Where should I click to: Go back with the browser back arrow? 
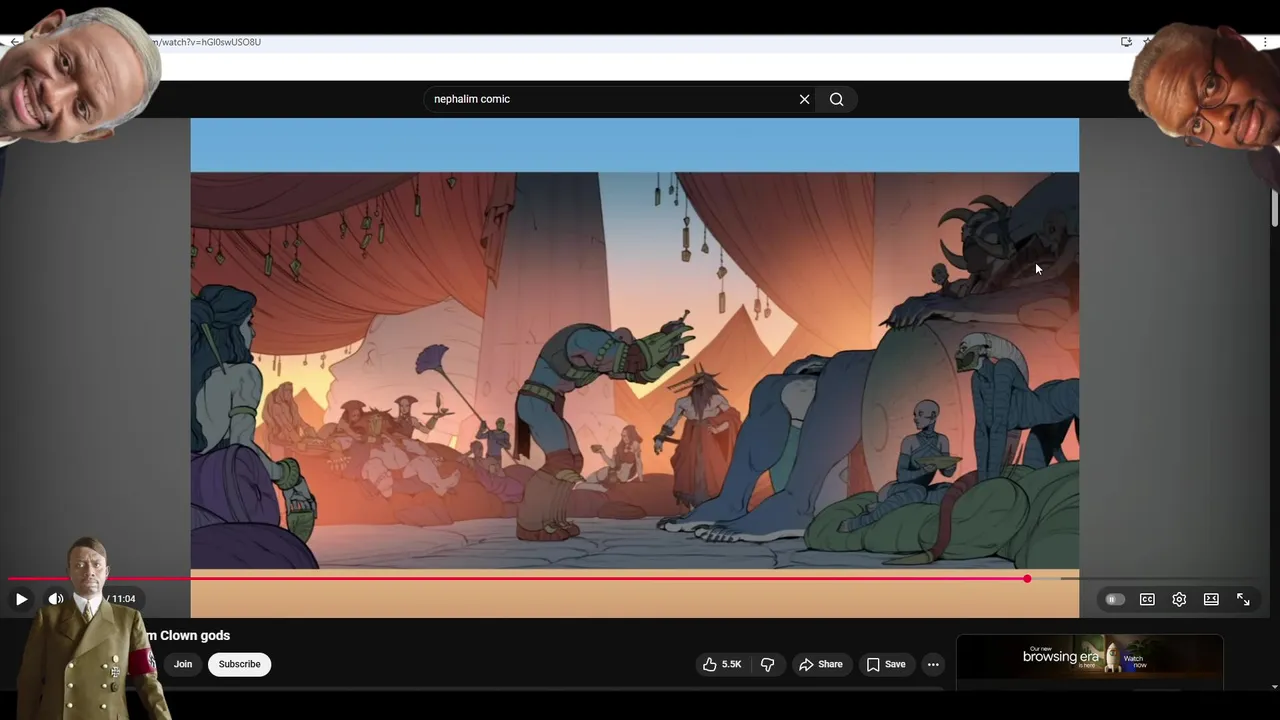tap(14, 42)
